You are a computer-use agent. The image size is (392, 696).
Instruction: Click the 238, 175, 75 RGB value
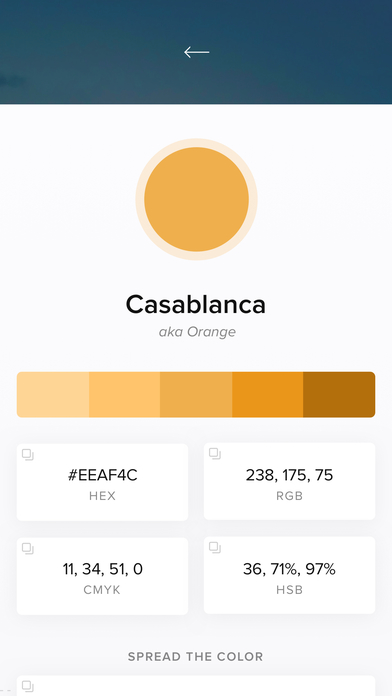[289, 475]
